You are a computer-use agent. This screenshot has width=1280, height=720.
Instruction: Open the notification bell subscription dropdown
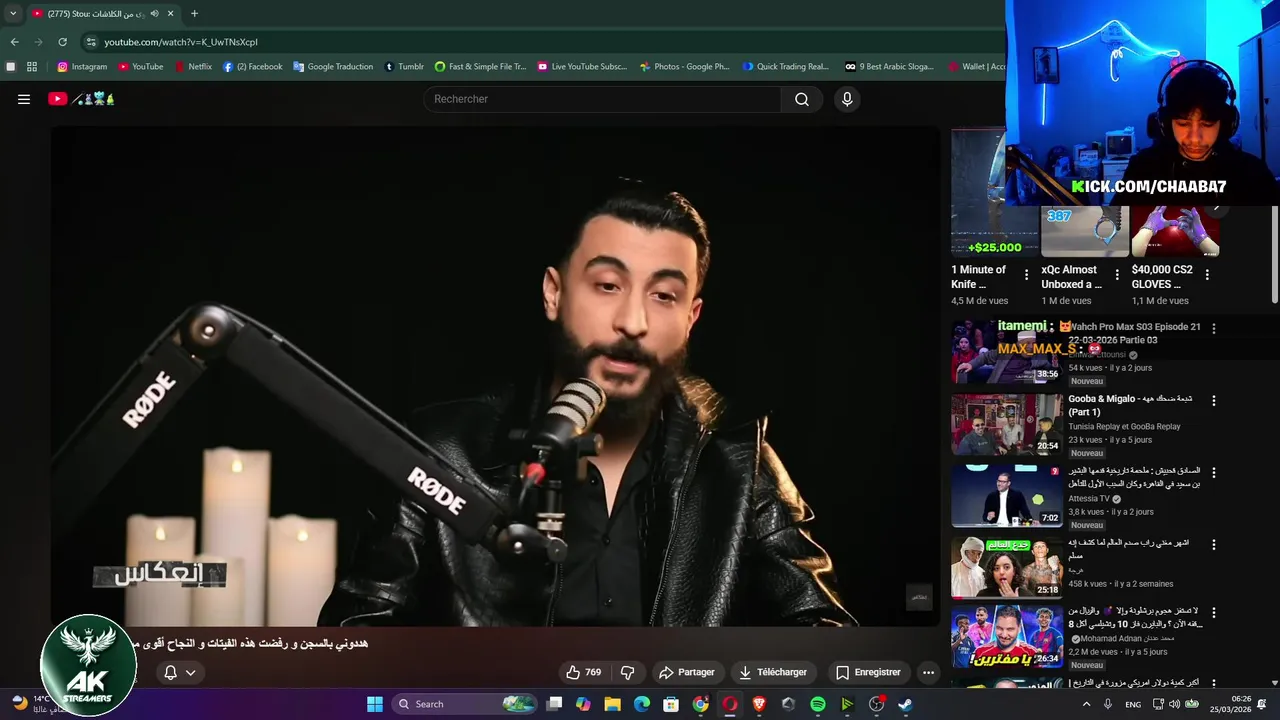coord(179,672)
